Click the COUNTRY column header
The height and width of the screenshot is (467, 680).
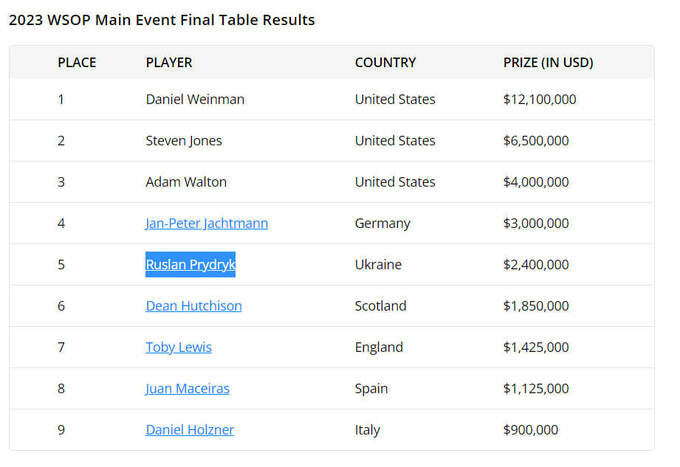[385, 62]
